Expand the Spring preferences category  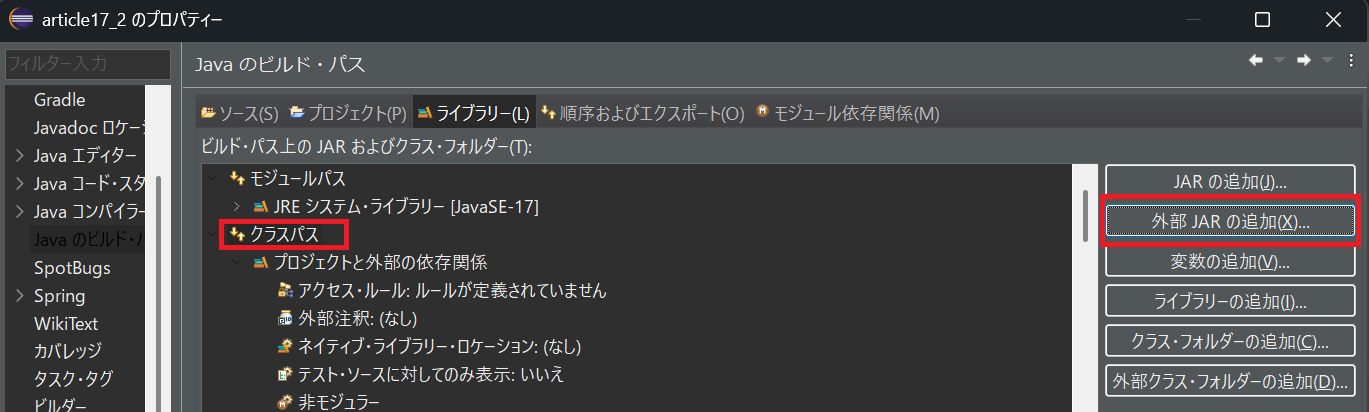[20, 296]
